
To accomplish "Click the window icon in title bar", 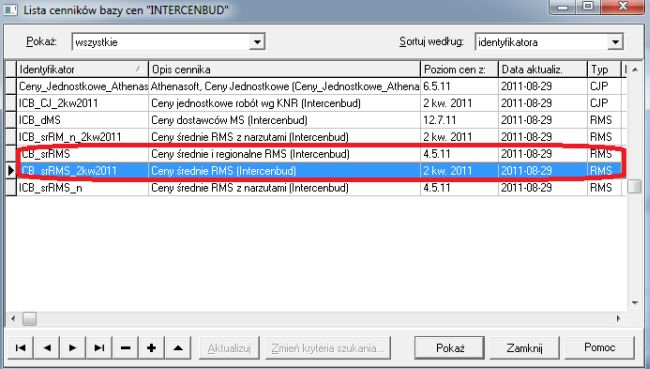I will [x=10, y=9].
